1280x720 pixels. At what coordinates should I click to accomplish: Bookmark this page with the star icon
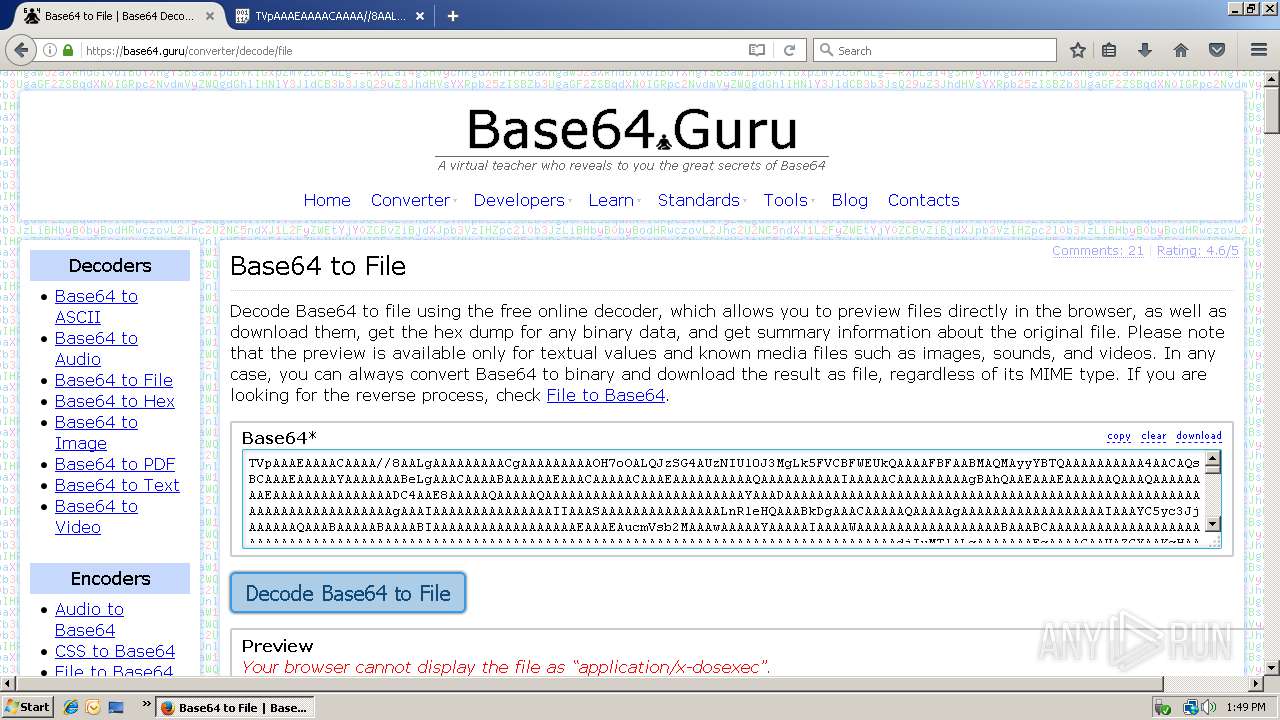pos(1078,50)
